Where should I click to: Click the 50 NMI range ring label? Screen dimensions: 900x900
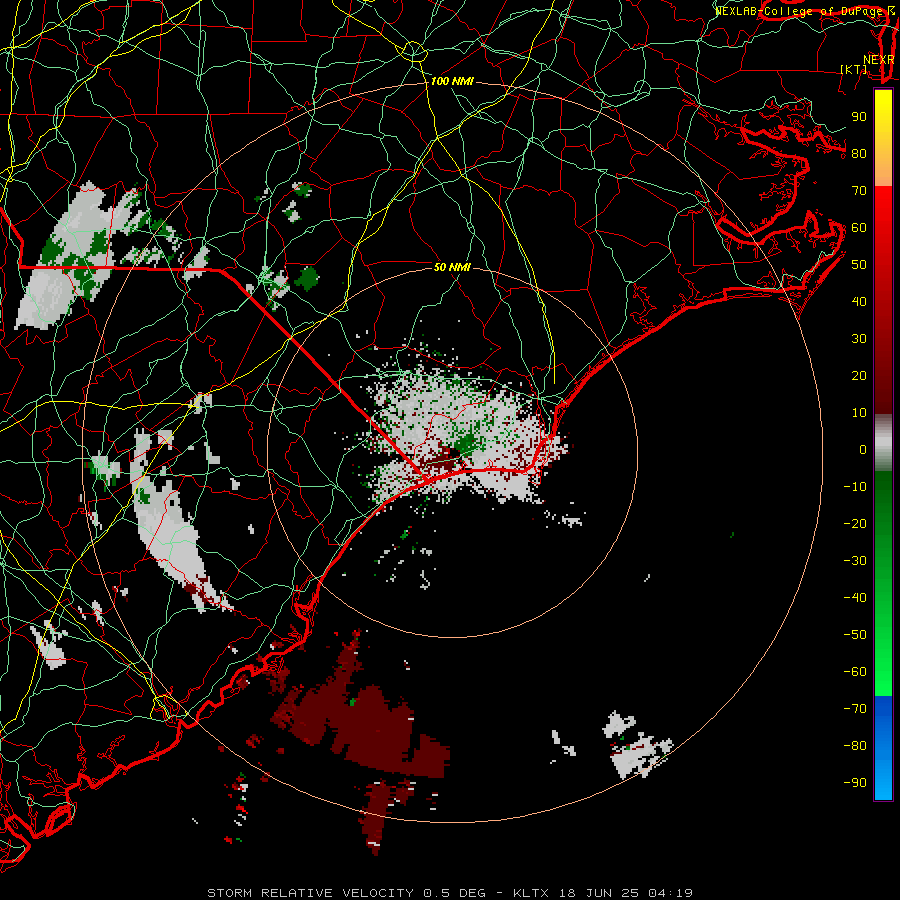452,267
